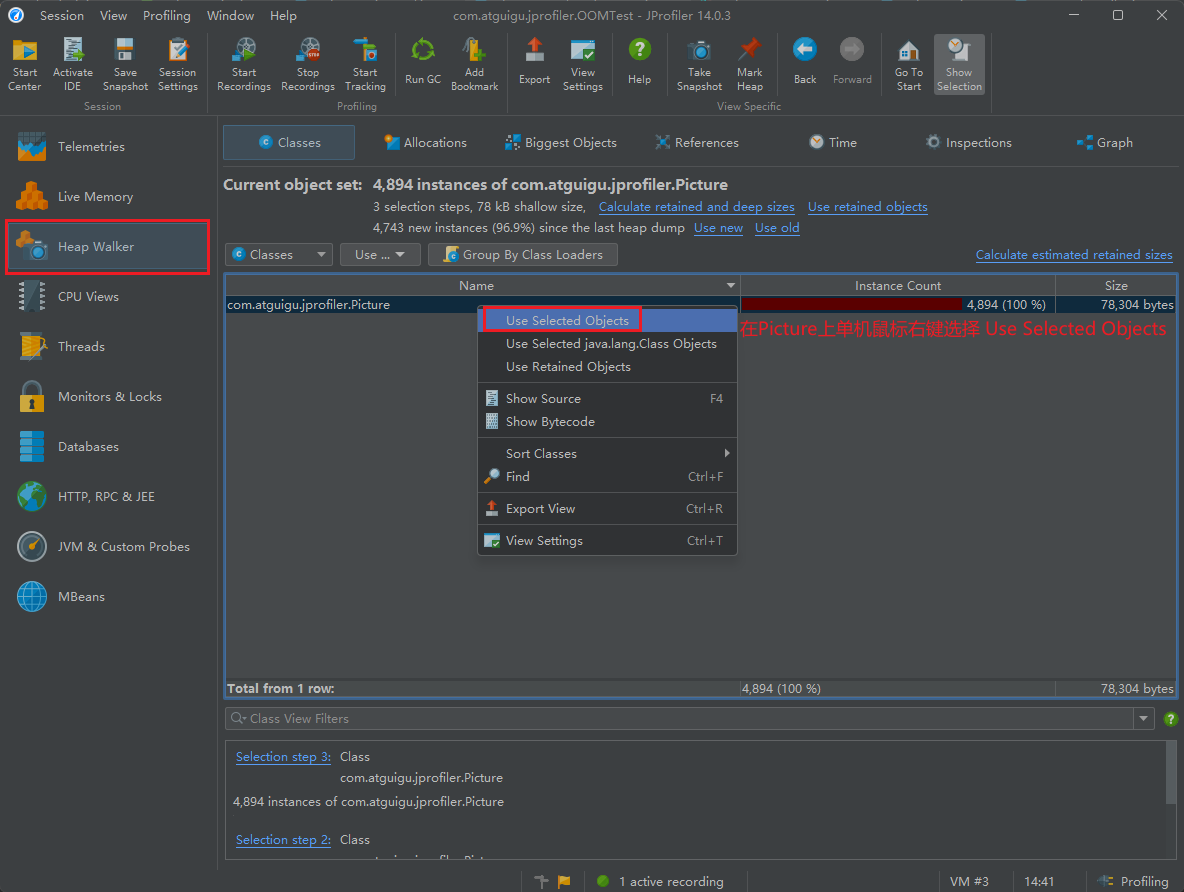Image resolution: width=1184 pixels, height=892 pixels.
Task: Switch to the Biggest Objects tab
Action: [561, 143]
